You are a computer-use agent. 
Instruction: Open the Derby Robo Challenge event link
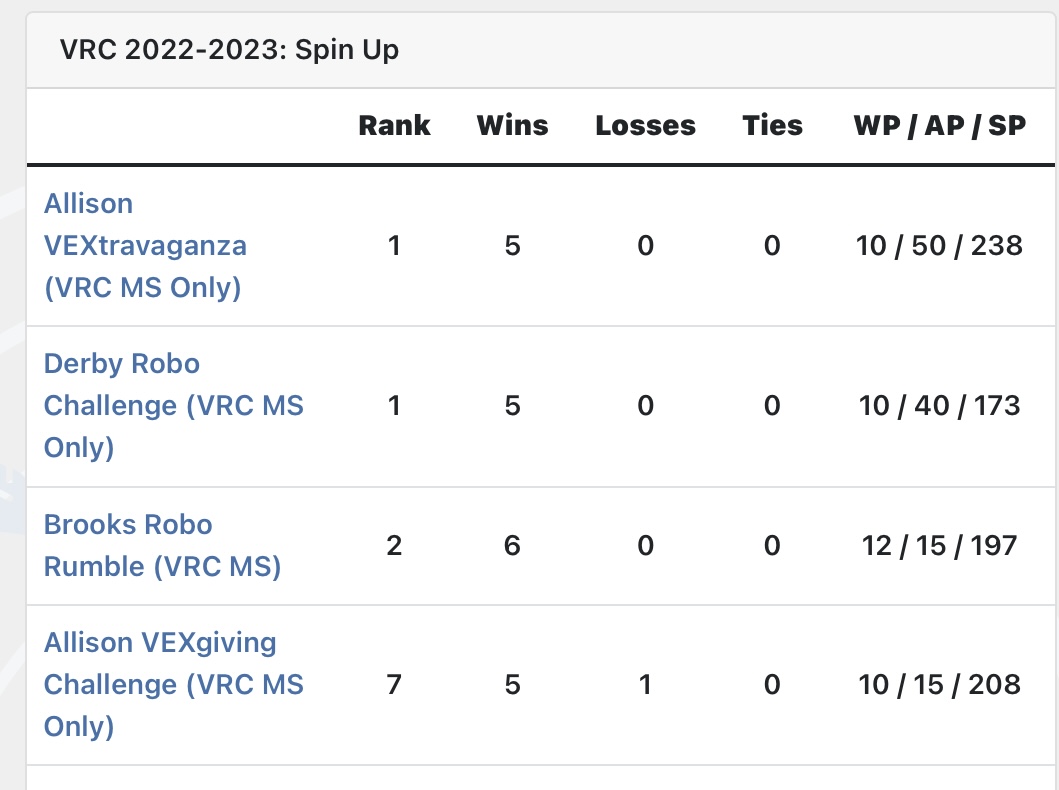pyautogui.click(x=174, y=406)
